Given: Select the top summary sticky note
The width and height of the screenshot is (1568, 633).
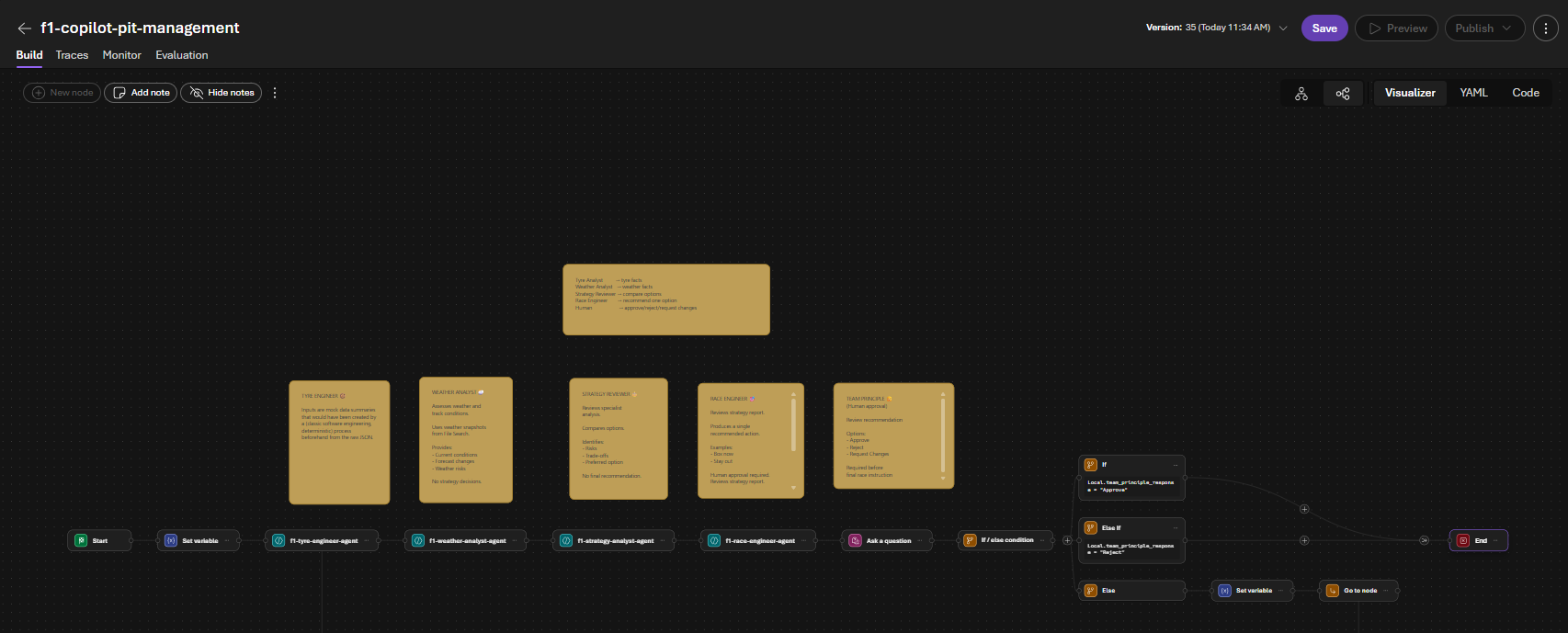Looking at the screenshot, I should tap(666, 300).
